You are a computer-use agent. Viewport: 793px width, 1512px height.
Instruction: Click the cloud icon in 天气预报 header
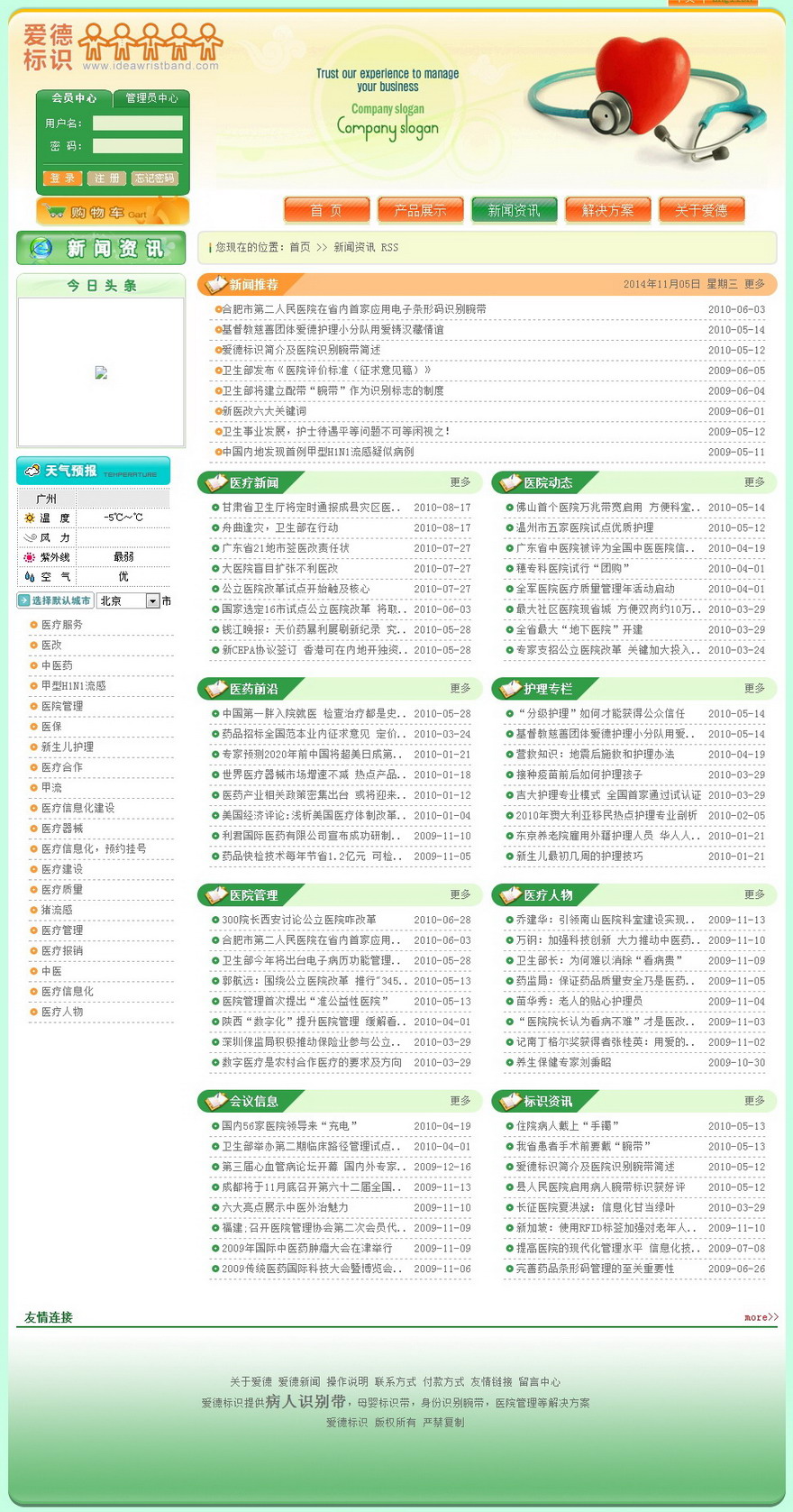click(32, 471)
